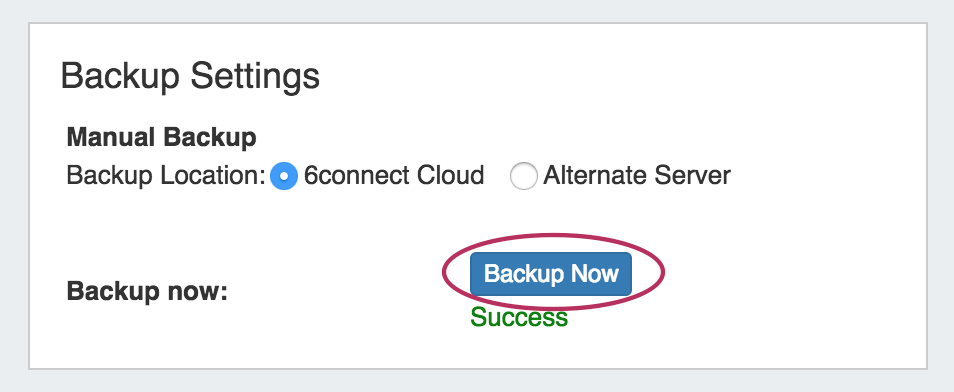Select the 6connect Cloud radio button
This screenshot has width=954, height=392.
point(284,177)
